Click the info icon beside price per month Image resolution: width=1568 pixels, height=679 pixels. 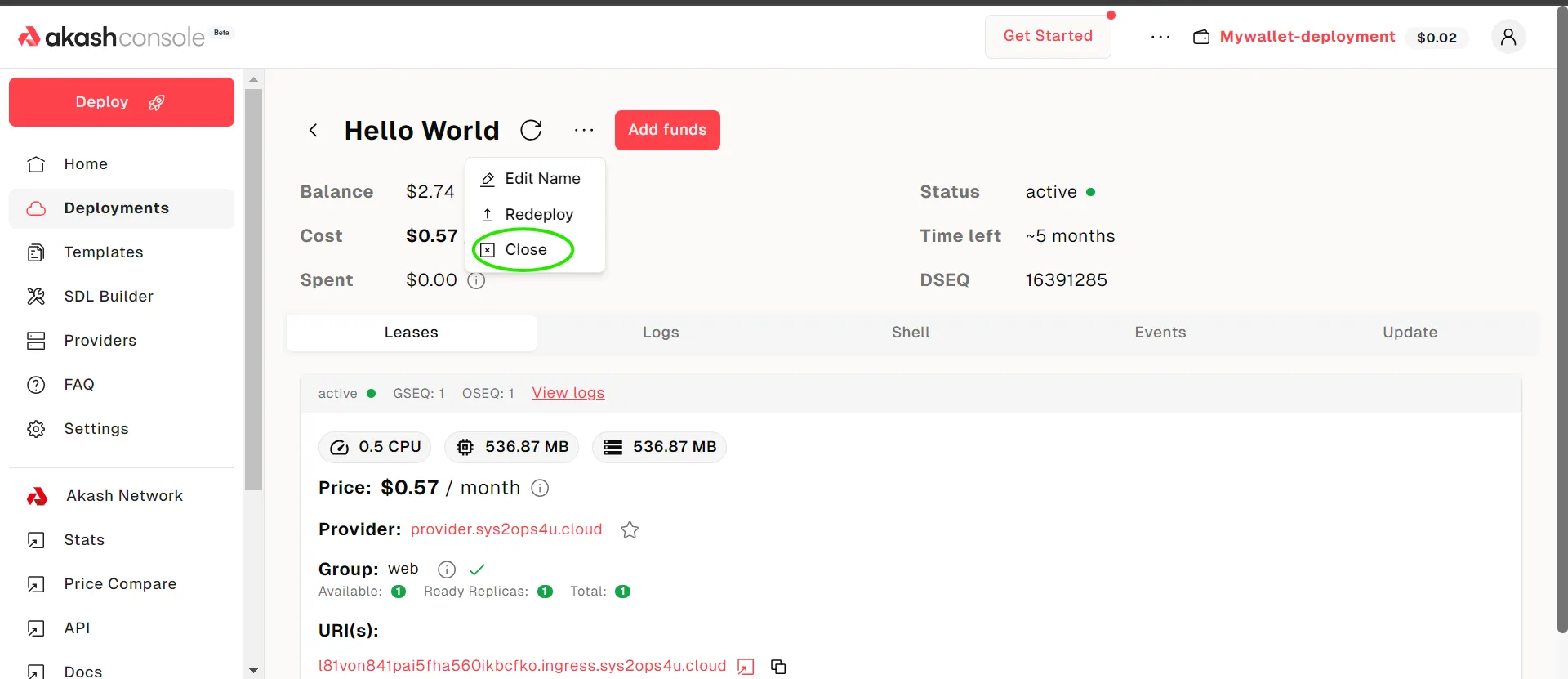click(540, 488)
